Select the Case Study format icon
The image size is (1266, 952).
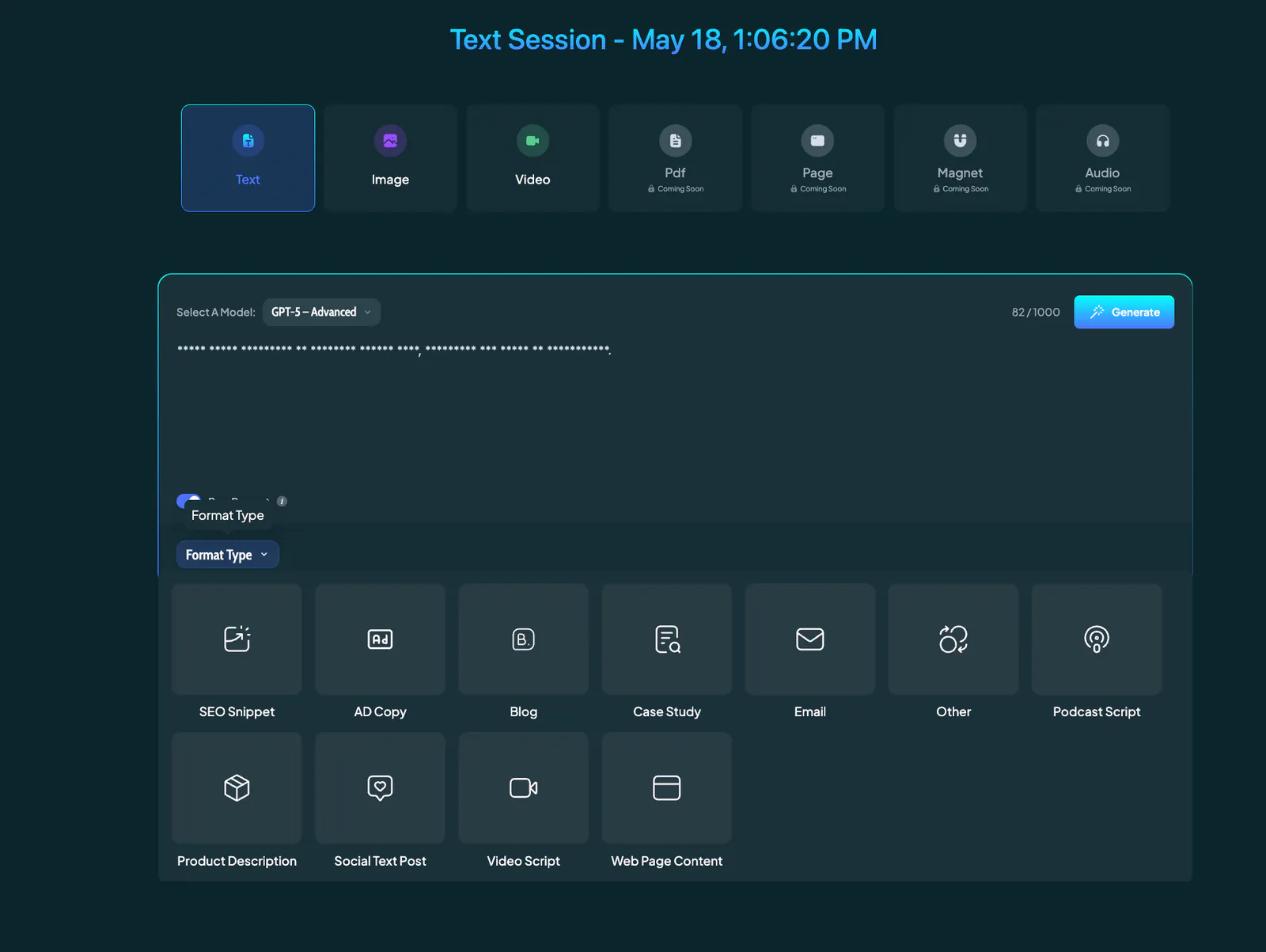(667, 639)
